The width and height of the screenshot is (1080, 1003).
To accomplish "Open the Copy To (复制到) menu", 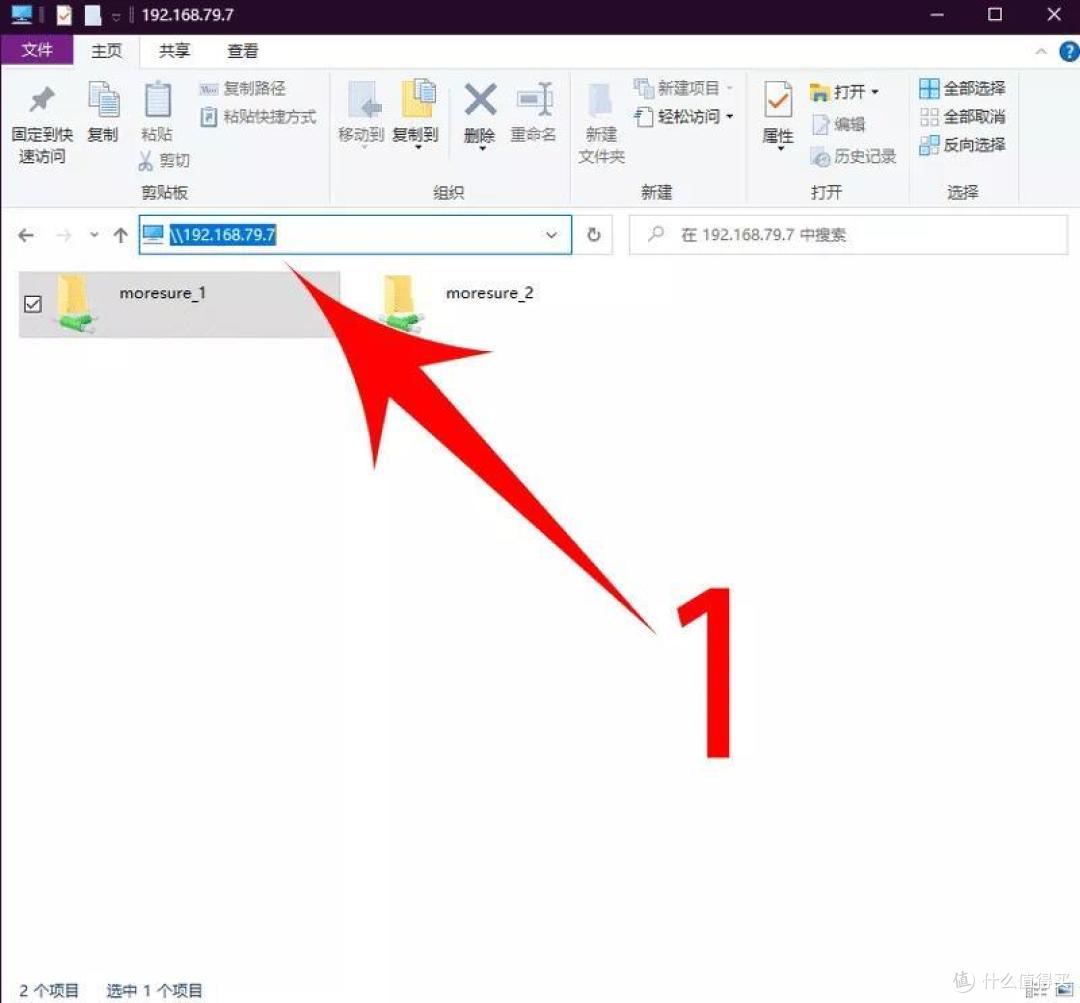I will 415,114.
